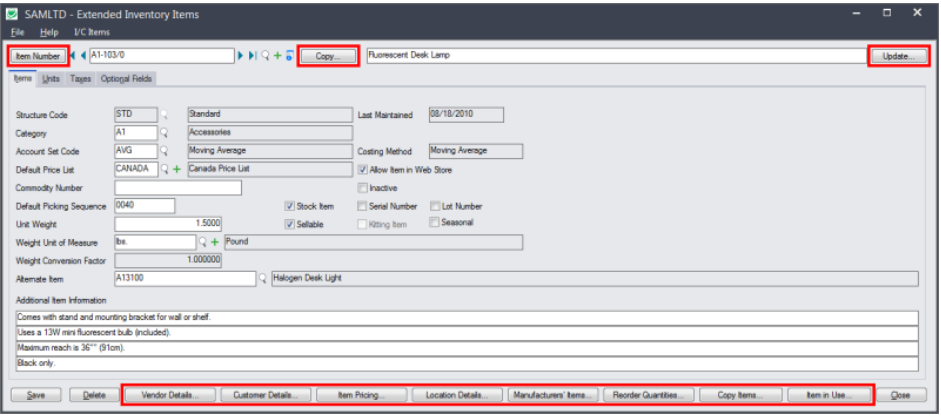Switch to the Optional Fields tab
941x418 pixels.
click(126, 79)
